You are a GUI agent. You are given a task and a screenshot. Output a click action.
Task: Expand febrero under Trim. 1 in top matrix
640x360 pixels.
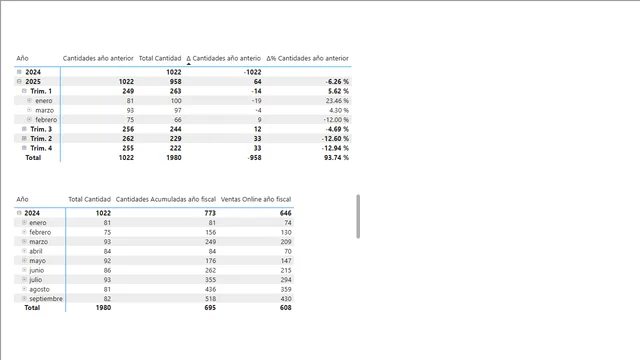pos(29,119)
